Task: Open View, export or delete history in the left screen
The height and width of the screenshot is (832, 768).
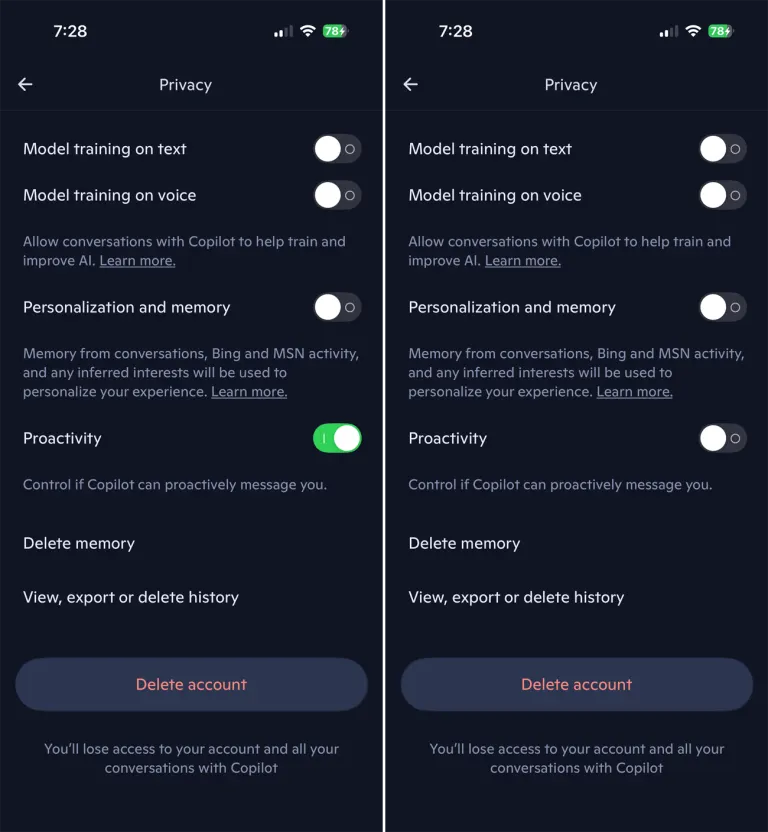Action: tap(131, 598)
